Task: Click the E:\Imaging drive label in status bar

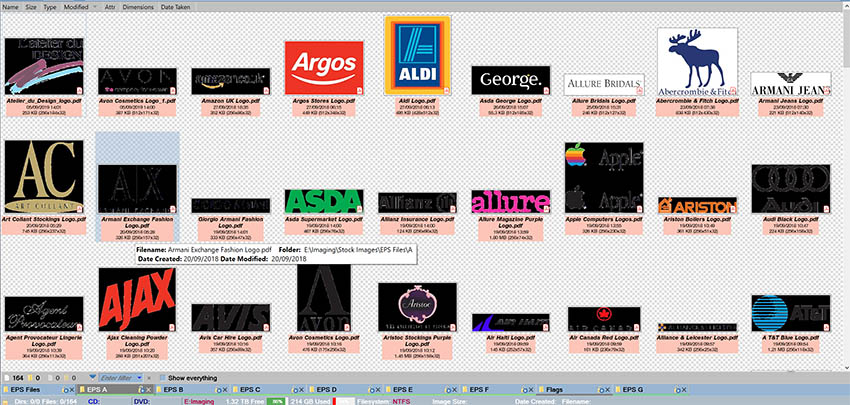Action: coord(199,401)
